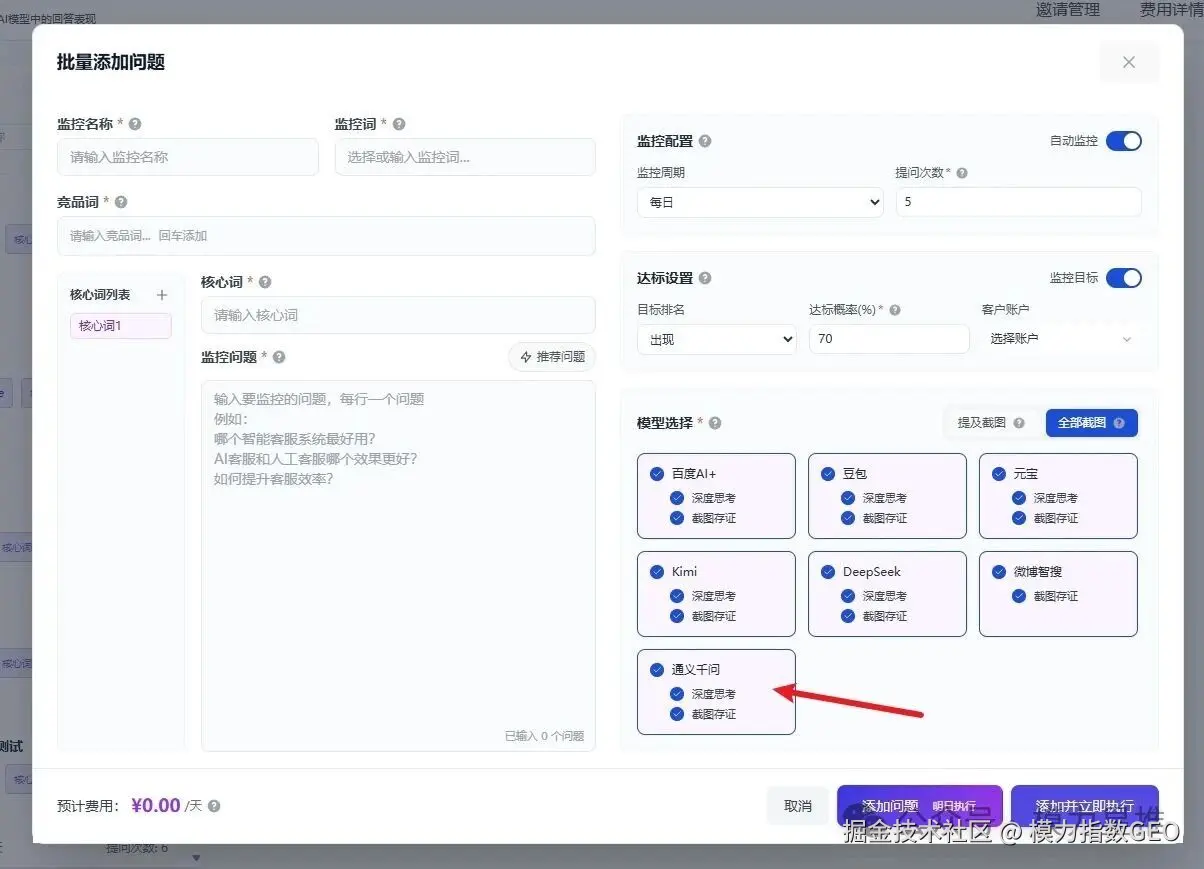Click the help icon next to 监控词
Screen dimensions: 1204x869
(x=399, y=124)
